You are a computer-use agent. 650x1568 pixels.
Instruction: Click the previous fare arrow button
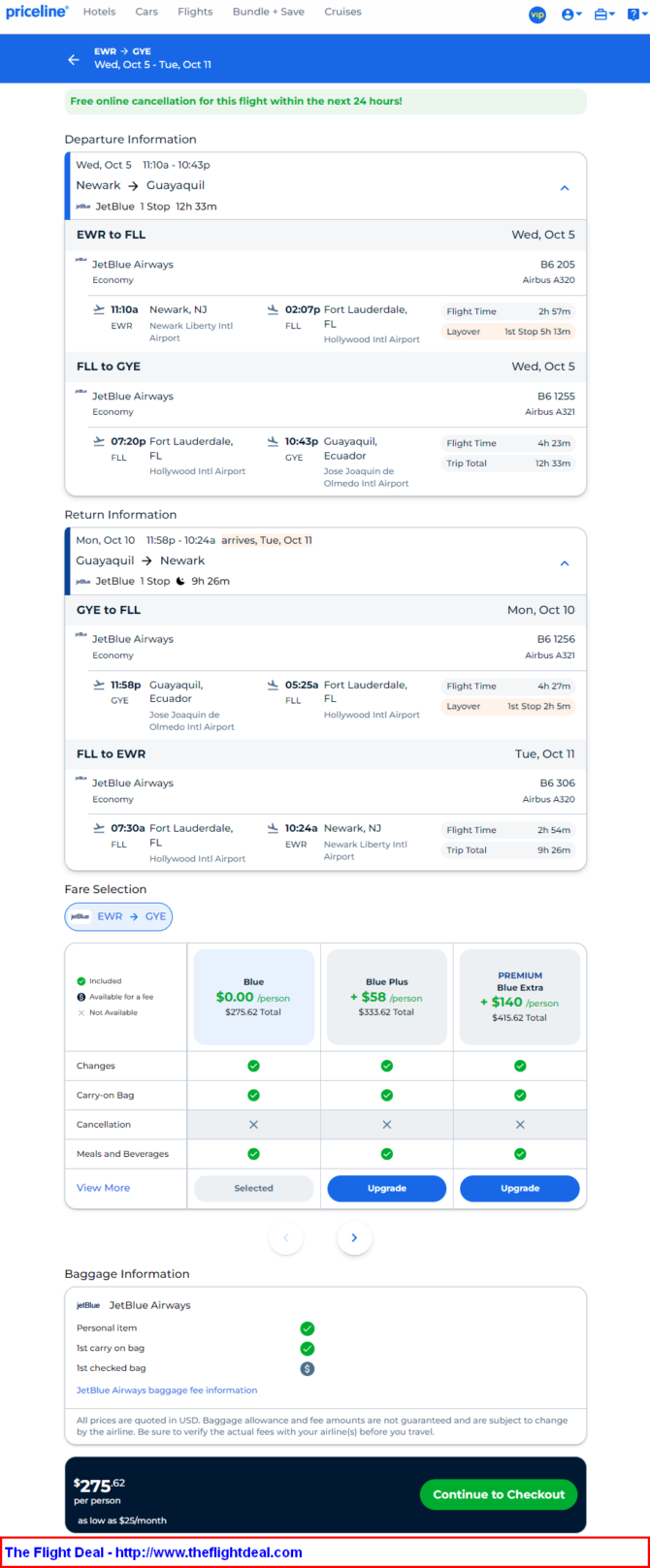pos(286,1238)
